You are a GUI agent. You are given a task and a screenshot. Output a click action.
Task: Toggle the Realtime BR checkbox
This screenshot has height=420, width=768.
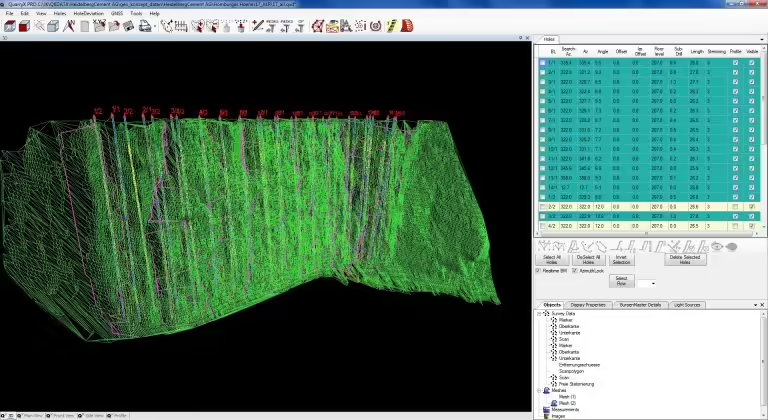(539, 271)
